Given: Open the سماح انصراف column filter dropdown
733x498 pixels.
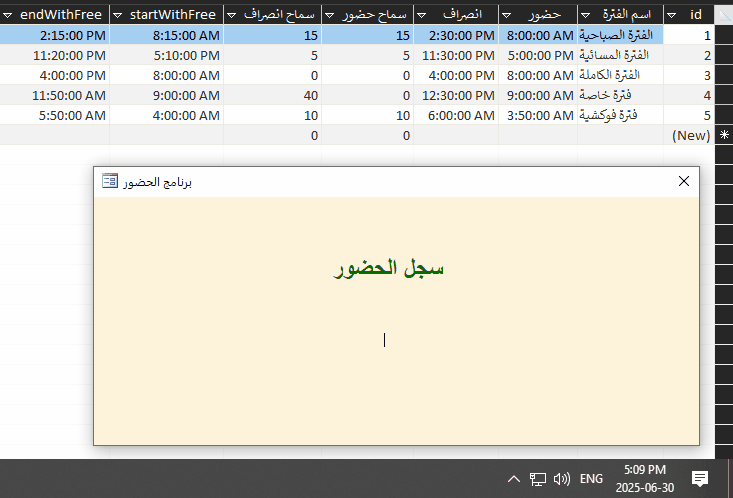Looking at the screenshot, I should click(x=231, y=15).
